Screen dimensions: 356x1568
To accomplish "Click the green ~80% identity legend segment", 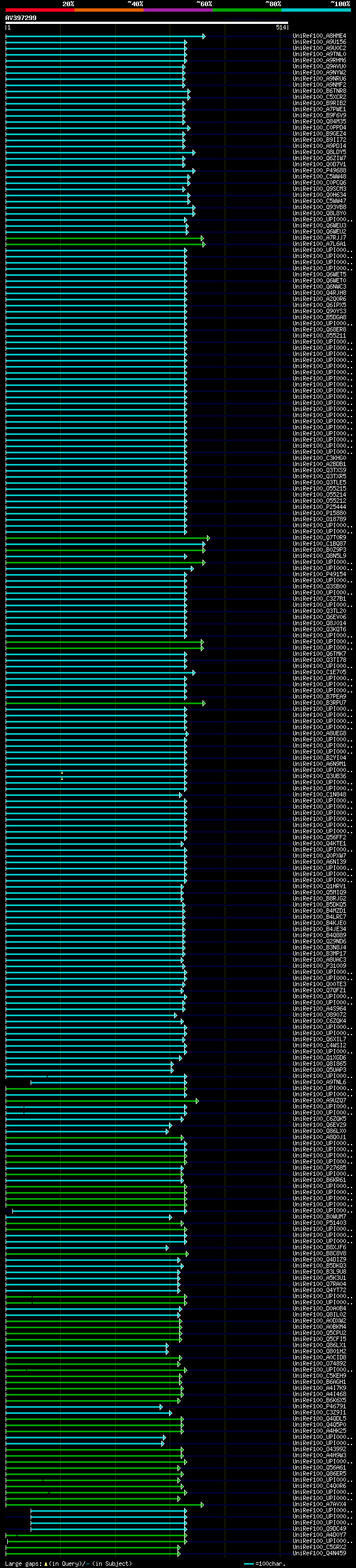I will point(247,10).
